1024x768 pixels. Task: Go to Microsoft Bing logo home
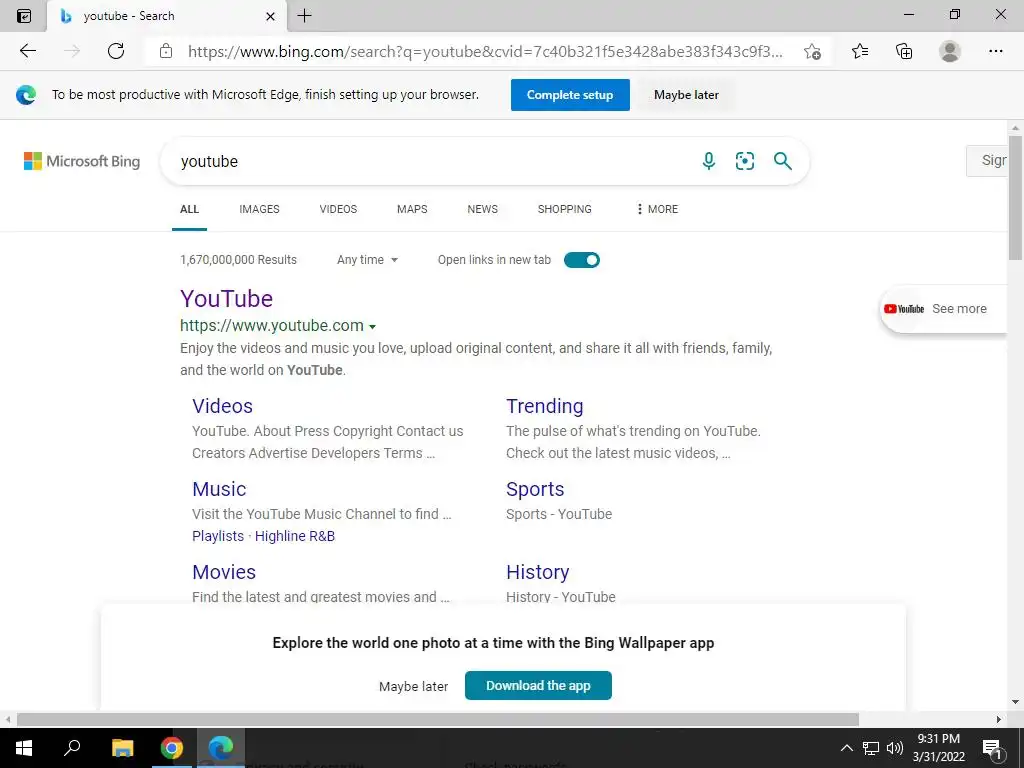(82, 161)
